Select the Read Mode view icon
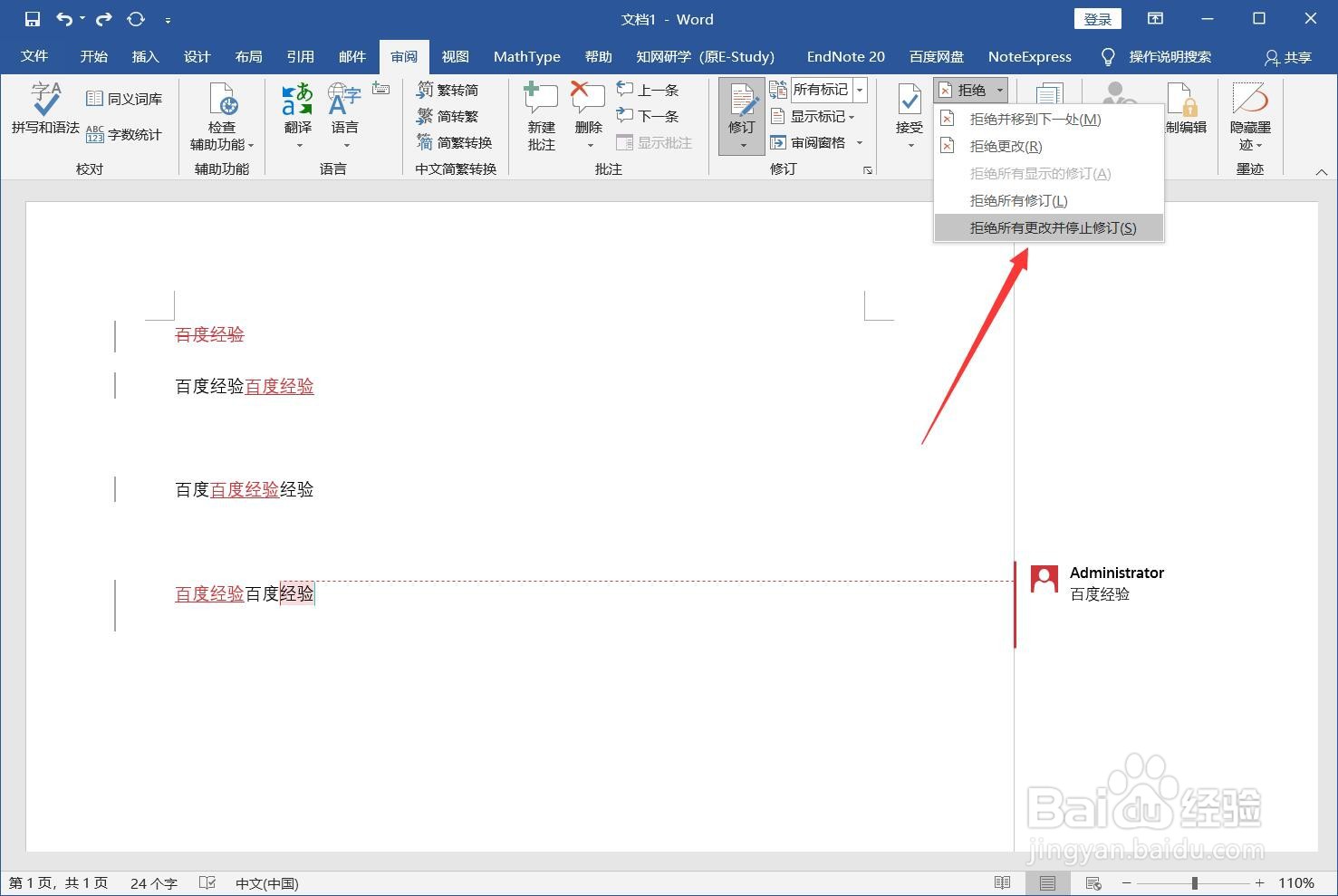 point(1002,883)
